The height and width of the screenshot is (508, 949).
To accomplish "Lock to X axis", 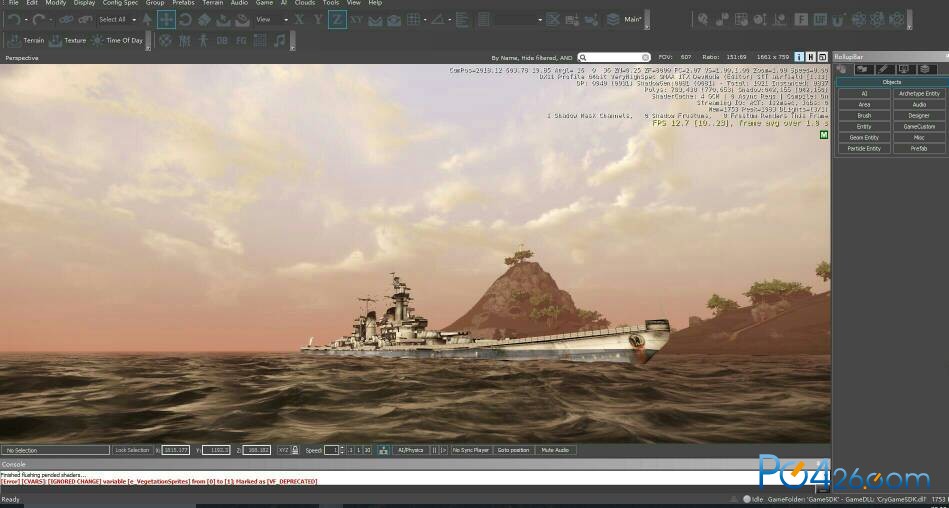I will click(299, 19).
